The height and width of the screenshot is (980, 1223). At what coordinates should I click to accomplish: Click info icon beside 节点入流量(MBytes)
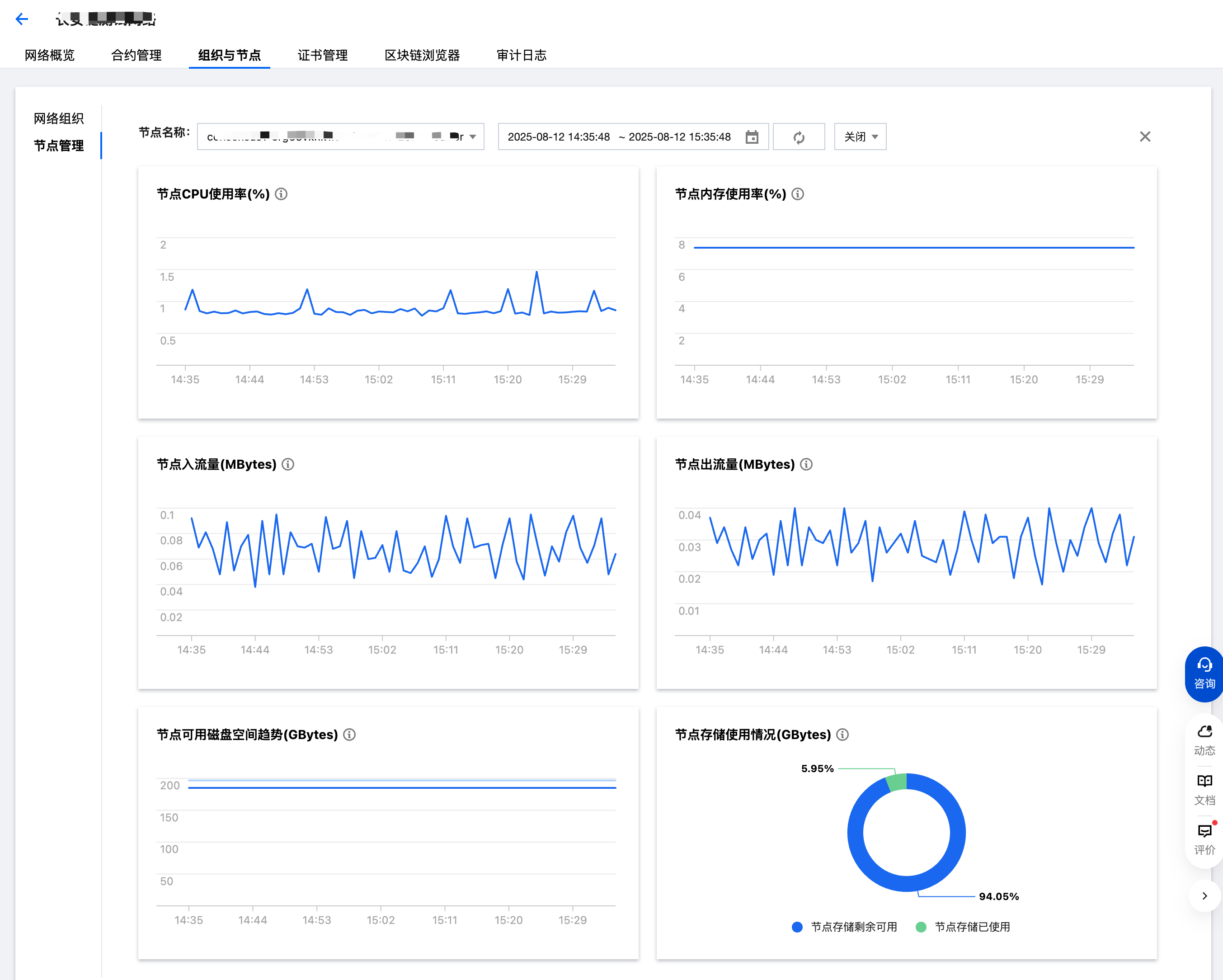(287, 464)
